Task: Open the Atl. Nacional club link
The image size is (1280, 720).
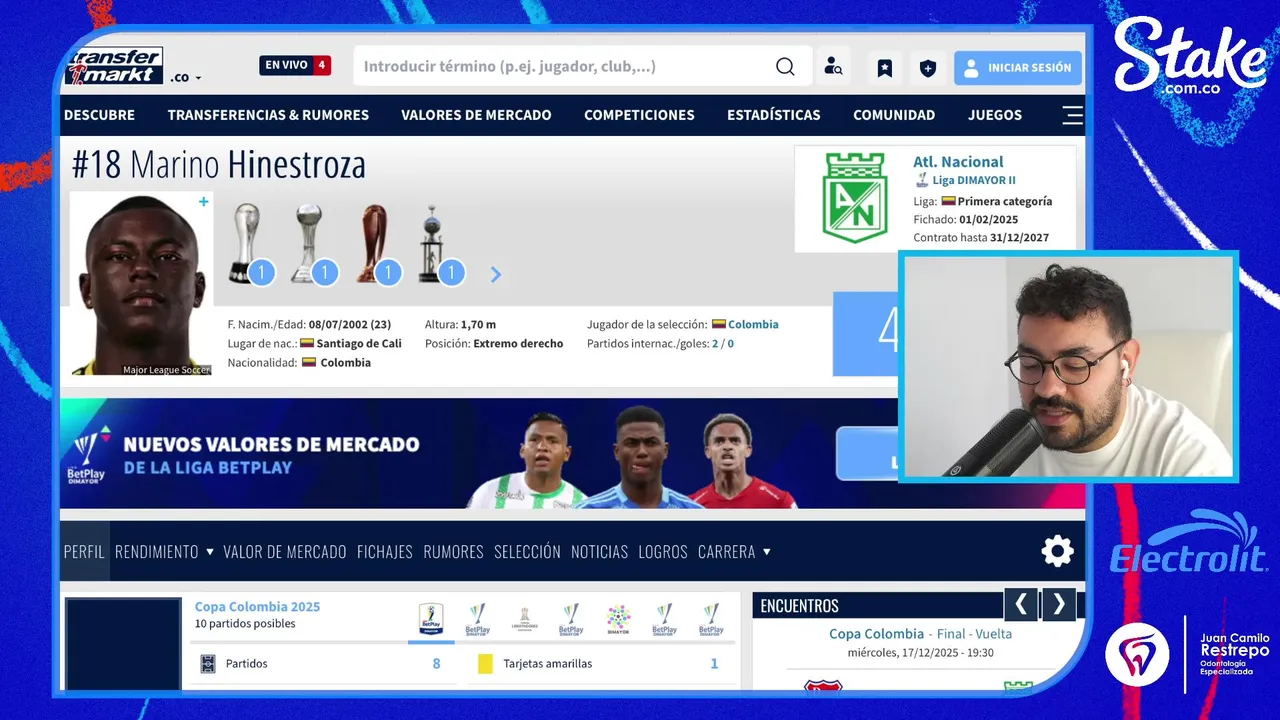Action: [958, 161]
